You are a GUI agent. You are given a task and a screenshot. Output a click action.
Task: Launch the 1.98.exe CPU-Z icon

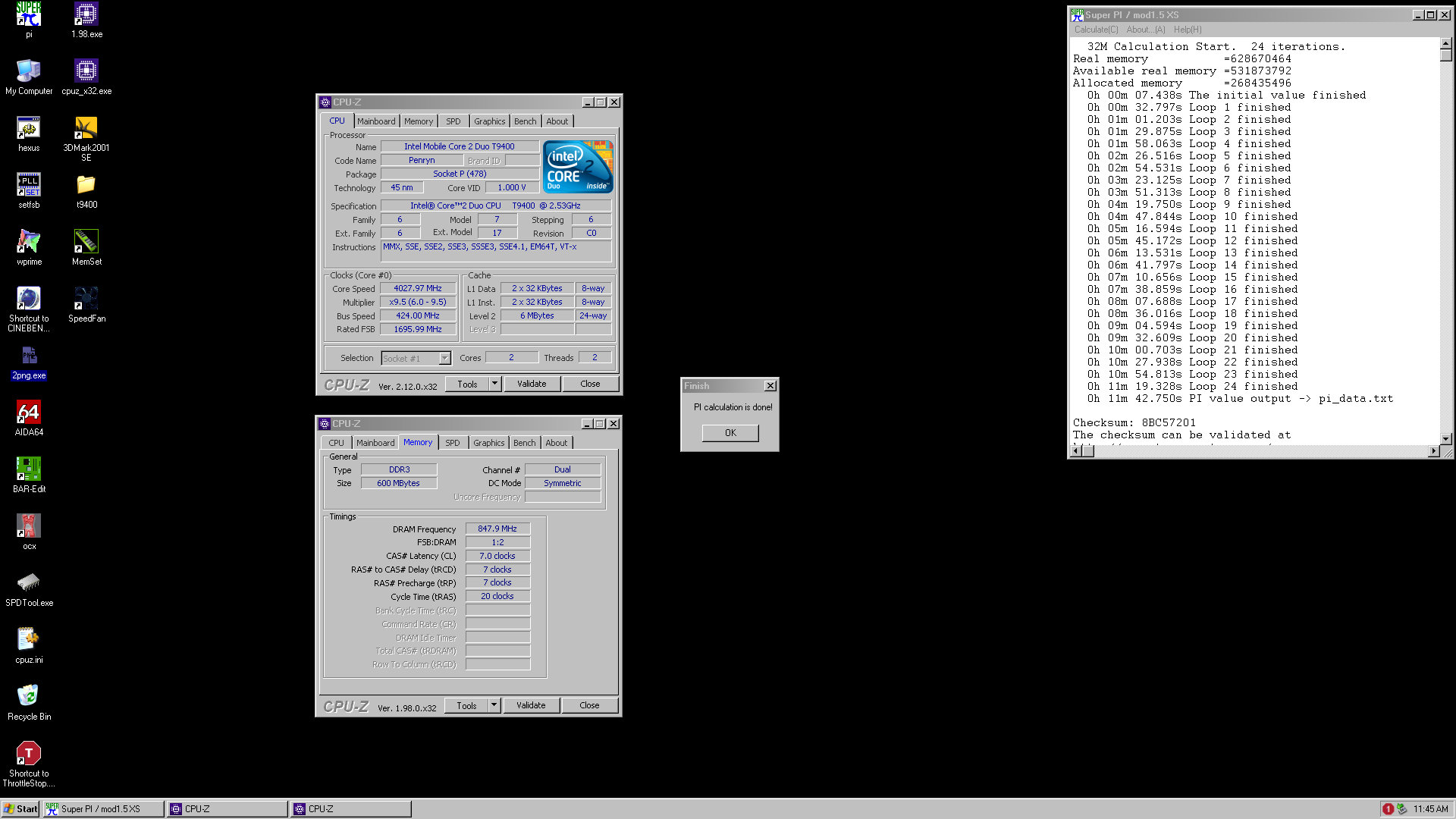(86, 20)
